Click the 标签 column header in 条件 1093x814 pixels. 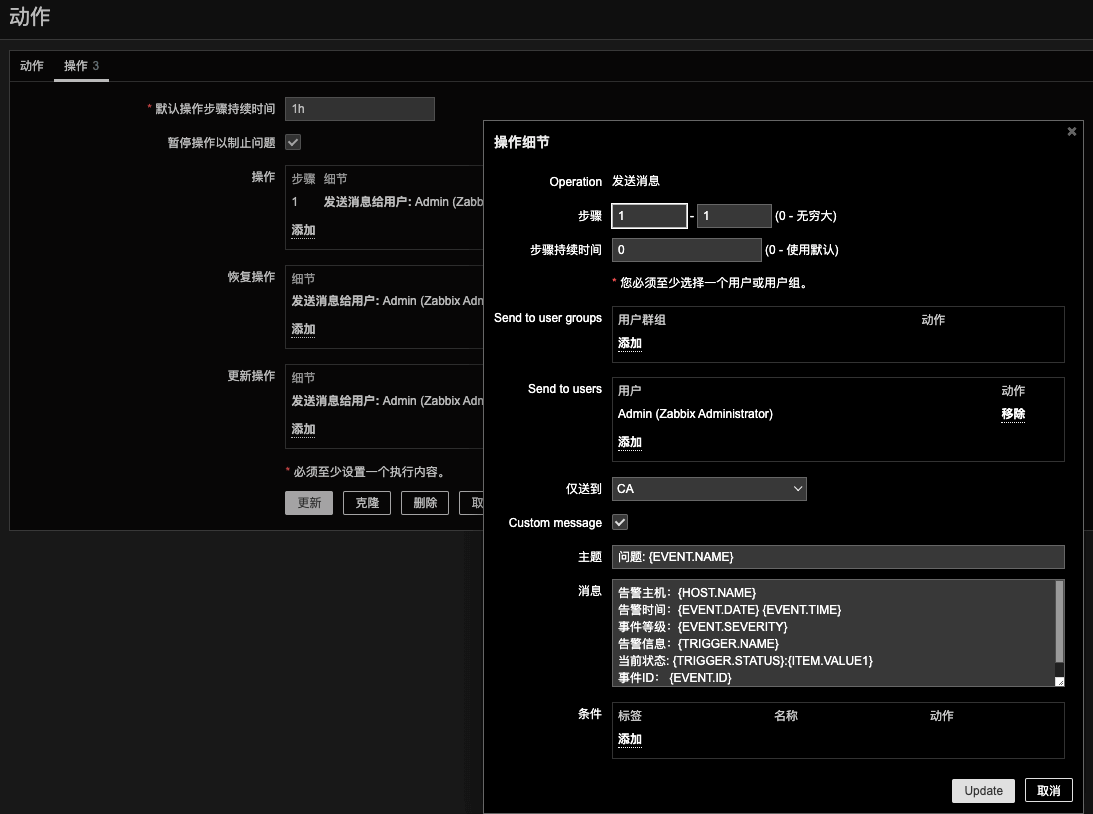click(x=629, y=716)
